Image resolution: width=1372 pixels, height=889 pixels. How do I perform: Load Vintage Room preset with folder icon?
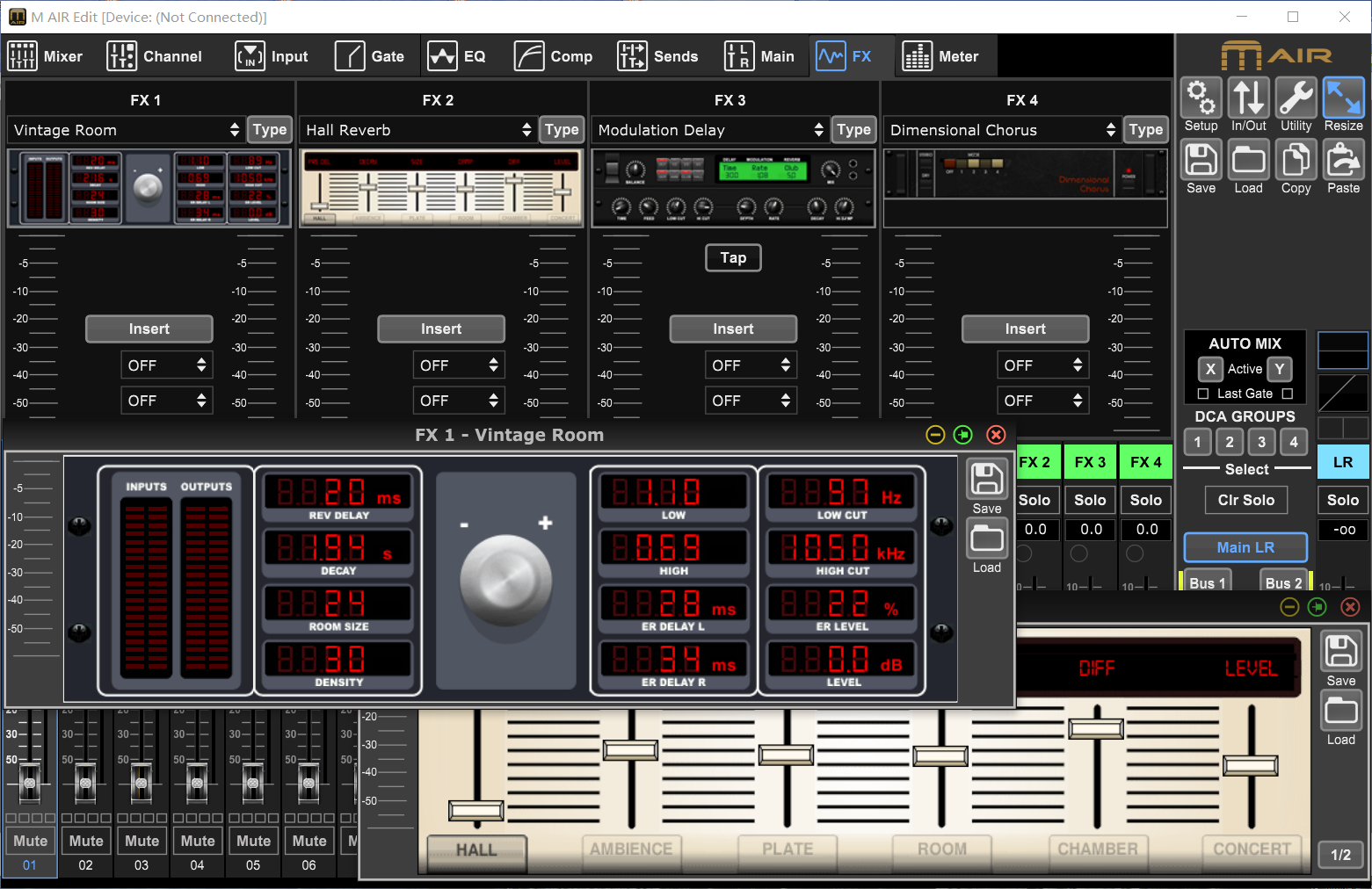pos(986,539)
